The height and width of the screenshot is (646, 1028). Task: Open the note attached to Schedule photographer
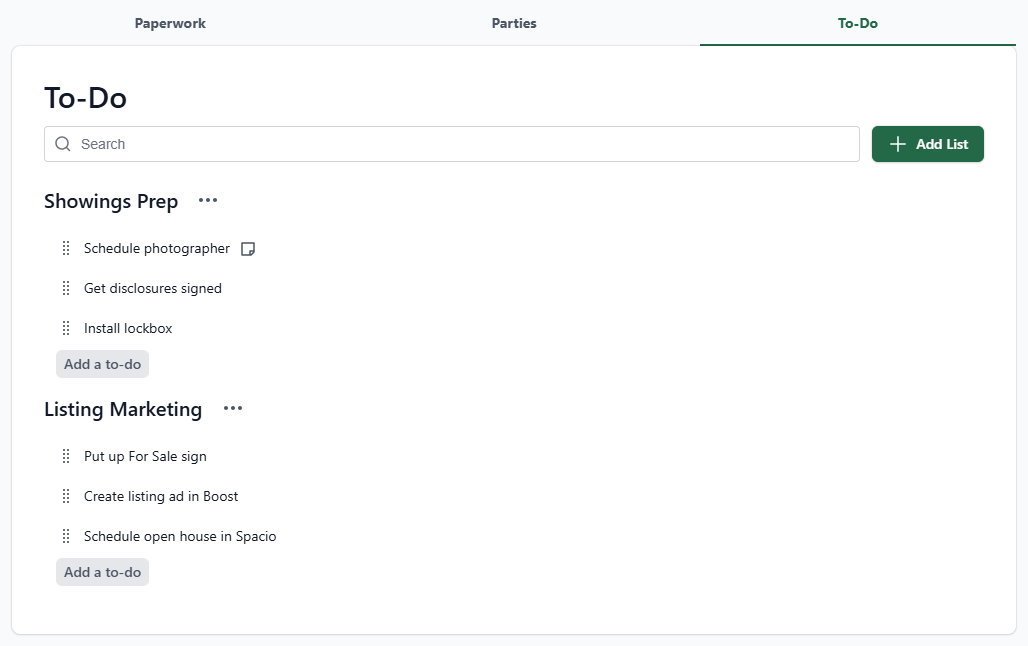point(248,248)
